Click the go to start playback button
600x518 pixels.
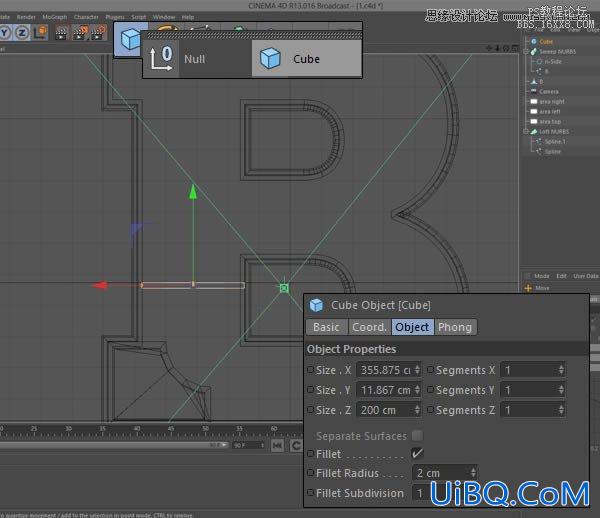click(x=277, y=446)
